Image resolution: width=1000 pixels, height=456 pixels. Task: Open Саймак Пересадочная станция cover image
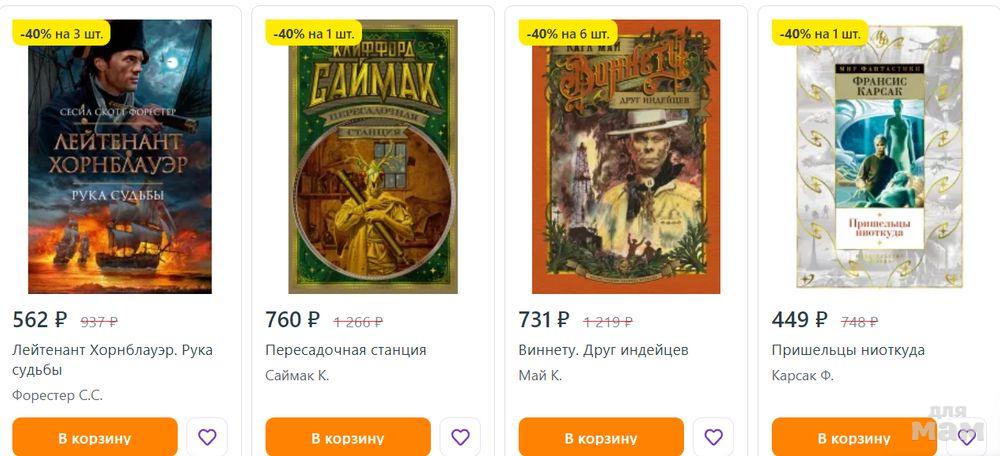click(373, 156)
